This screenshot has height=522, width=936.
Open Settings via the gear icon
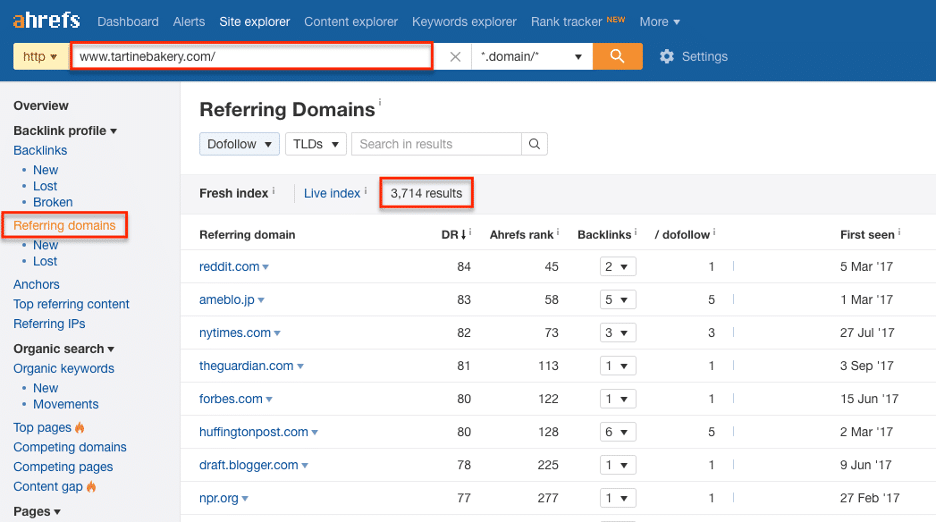click(x=667, y=57)
